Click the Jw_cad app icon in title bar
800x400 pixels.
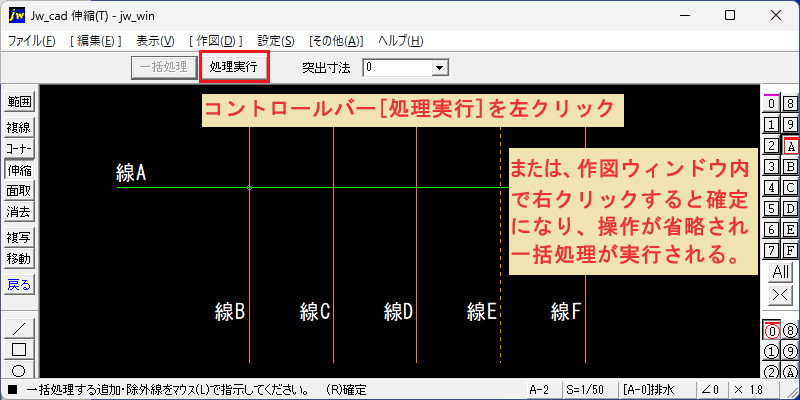pos(16,15)
